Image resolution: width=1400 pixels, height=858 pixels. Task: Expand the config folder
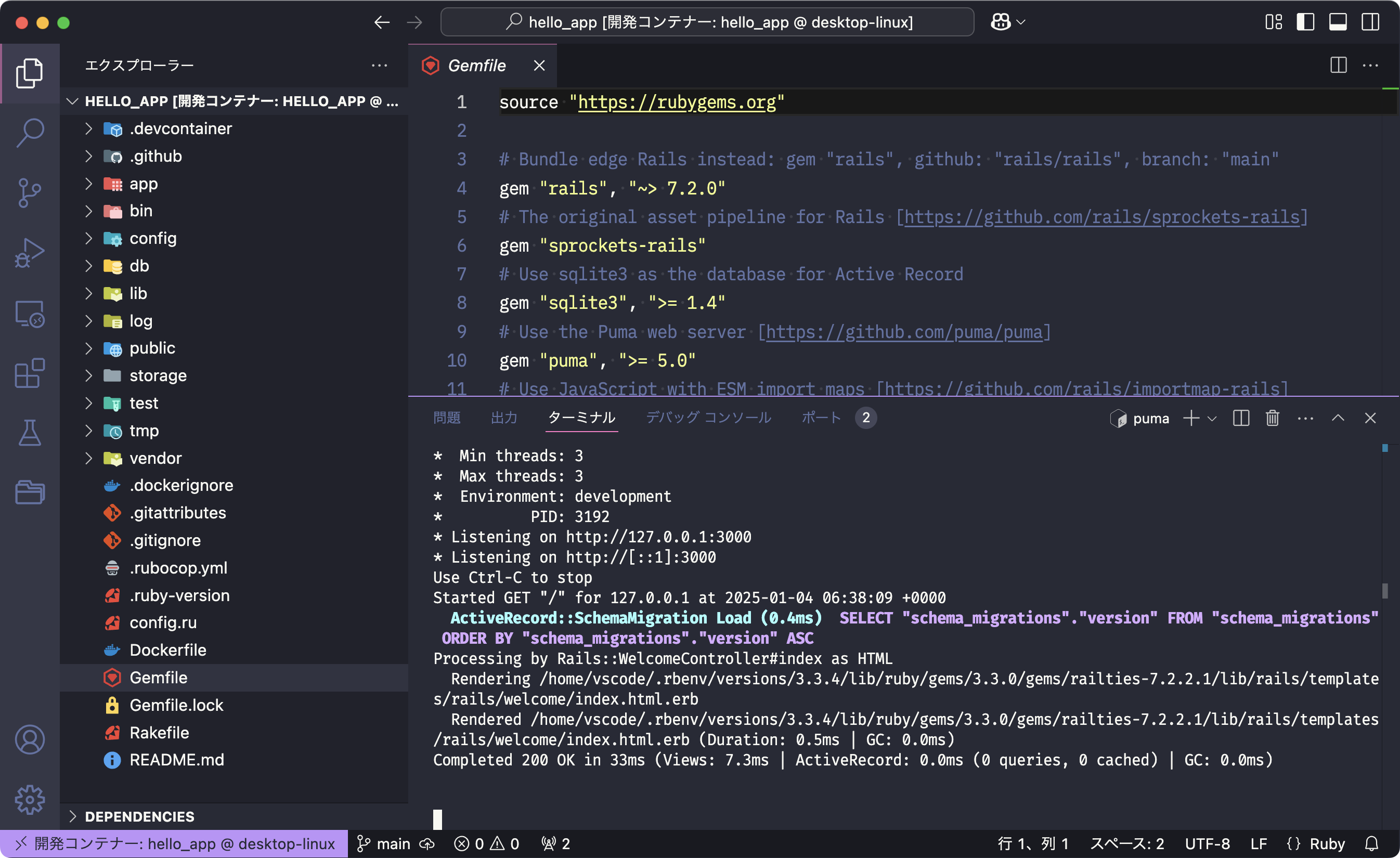152,239
